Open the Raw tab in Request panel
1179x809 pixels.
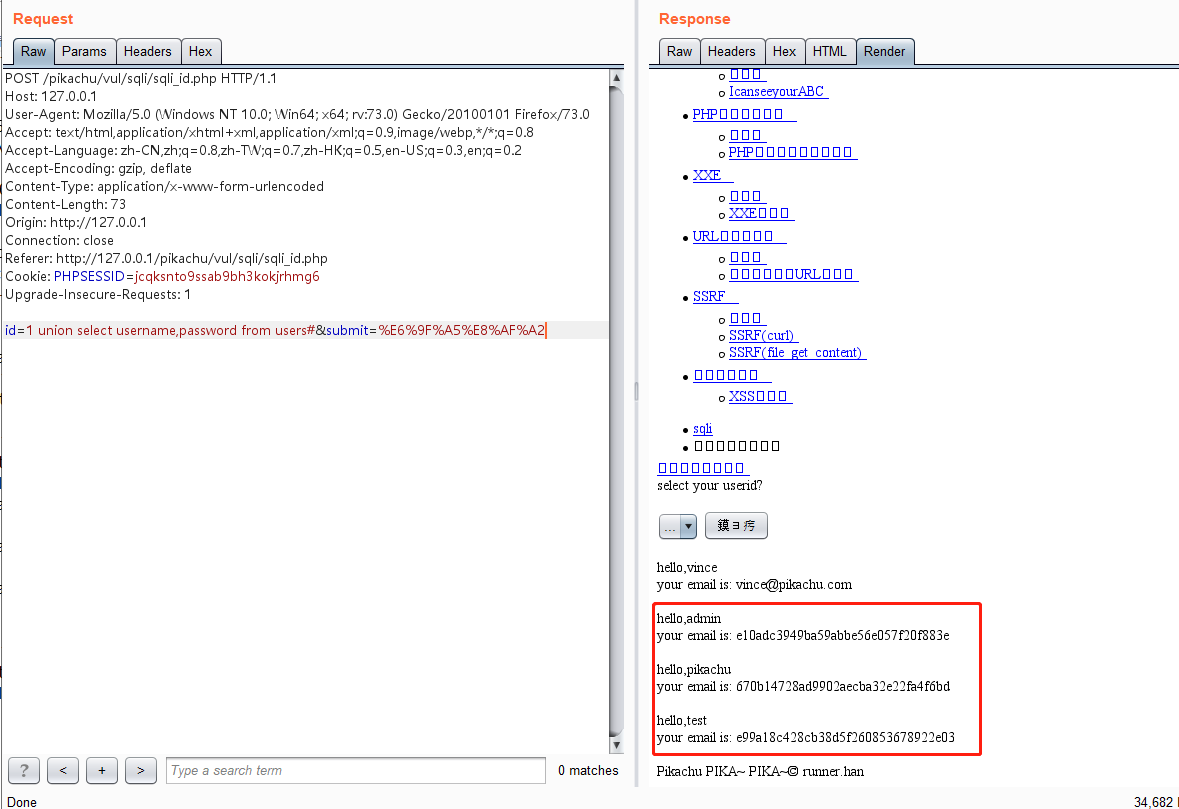(x=33, y=51)
